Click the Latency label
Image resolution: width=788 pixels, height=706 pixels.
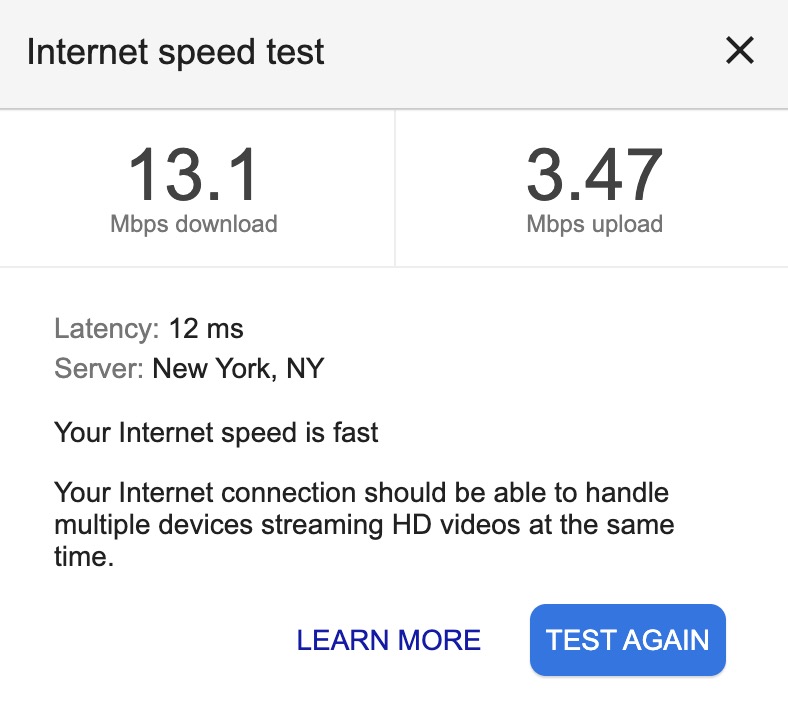coord(106,328)
